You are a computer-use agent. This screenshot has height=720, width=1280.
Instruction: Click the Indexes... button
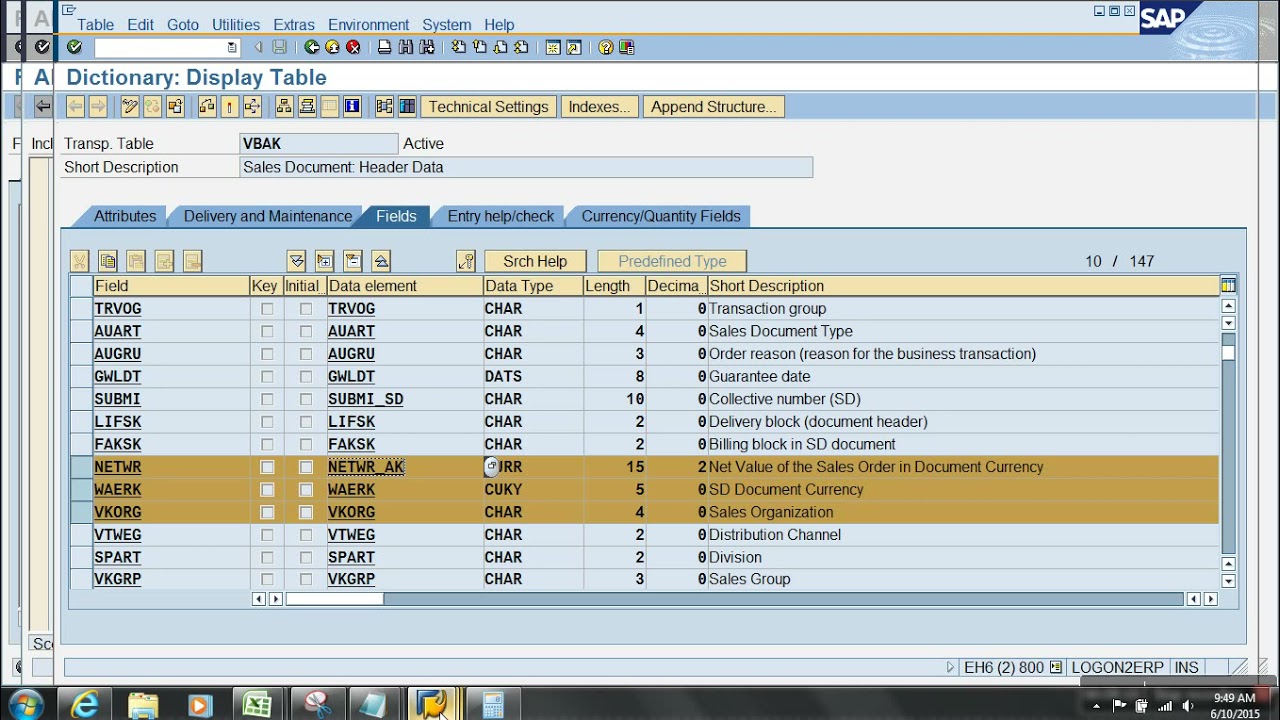click(599, 107)
